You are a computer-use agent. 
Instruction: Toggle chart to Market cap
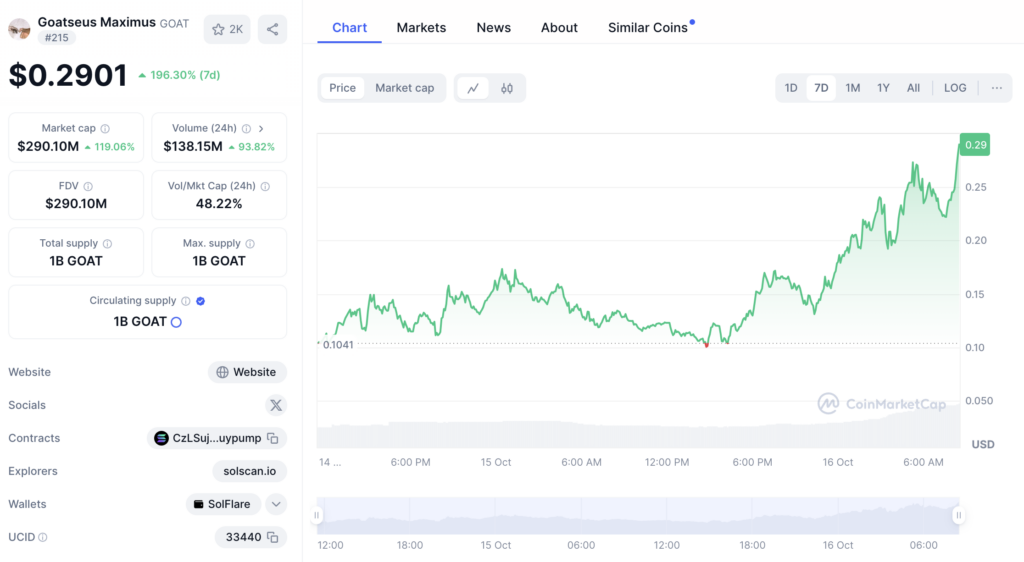404,88
